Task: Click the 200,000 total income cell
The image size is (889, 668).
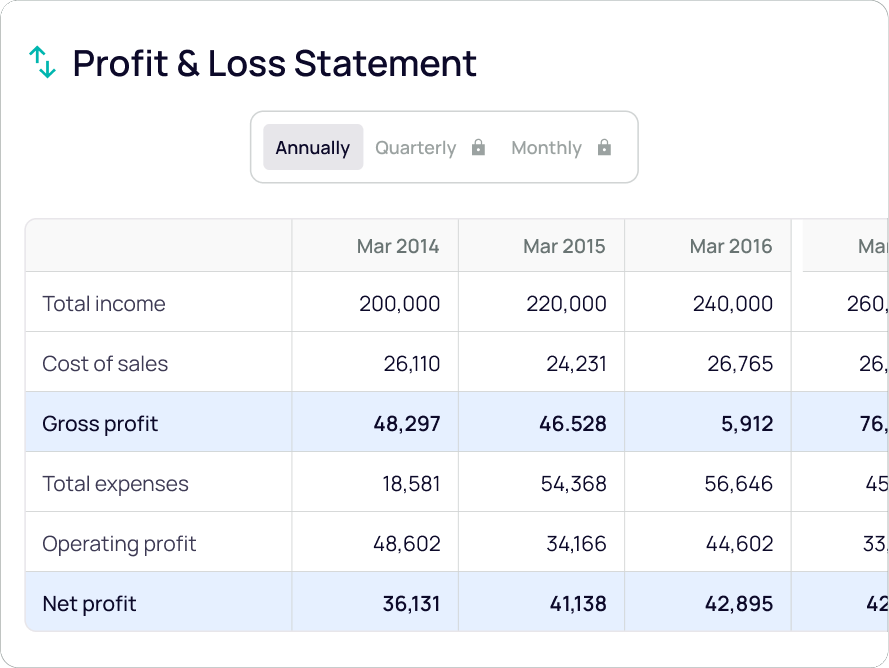Action: (x=399, y=304)
